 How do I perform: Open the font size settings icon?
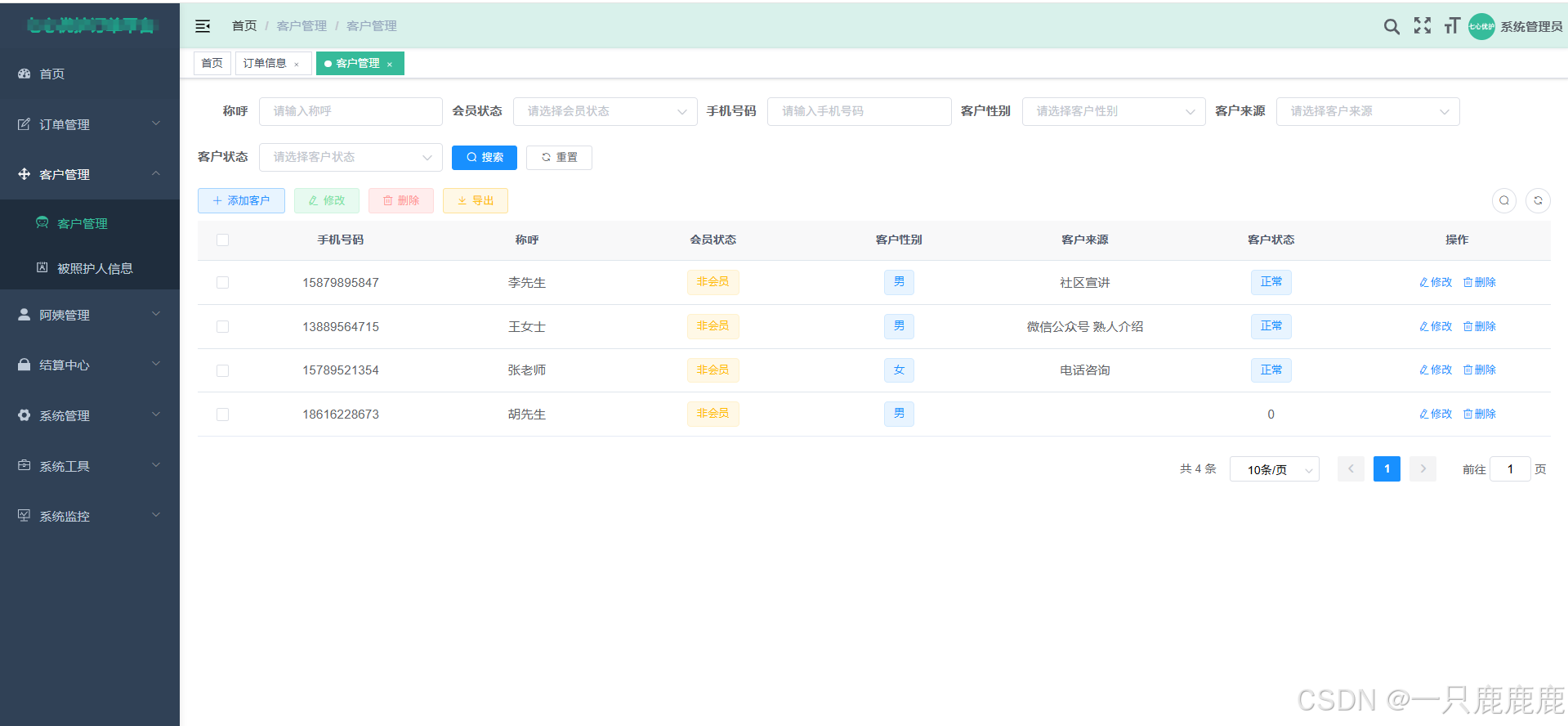[1452, 26]
